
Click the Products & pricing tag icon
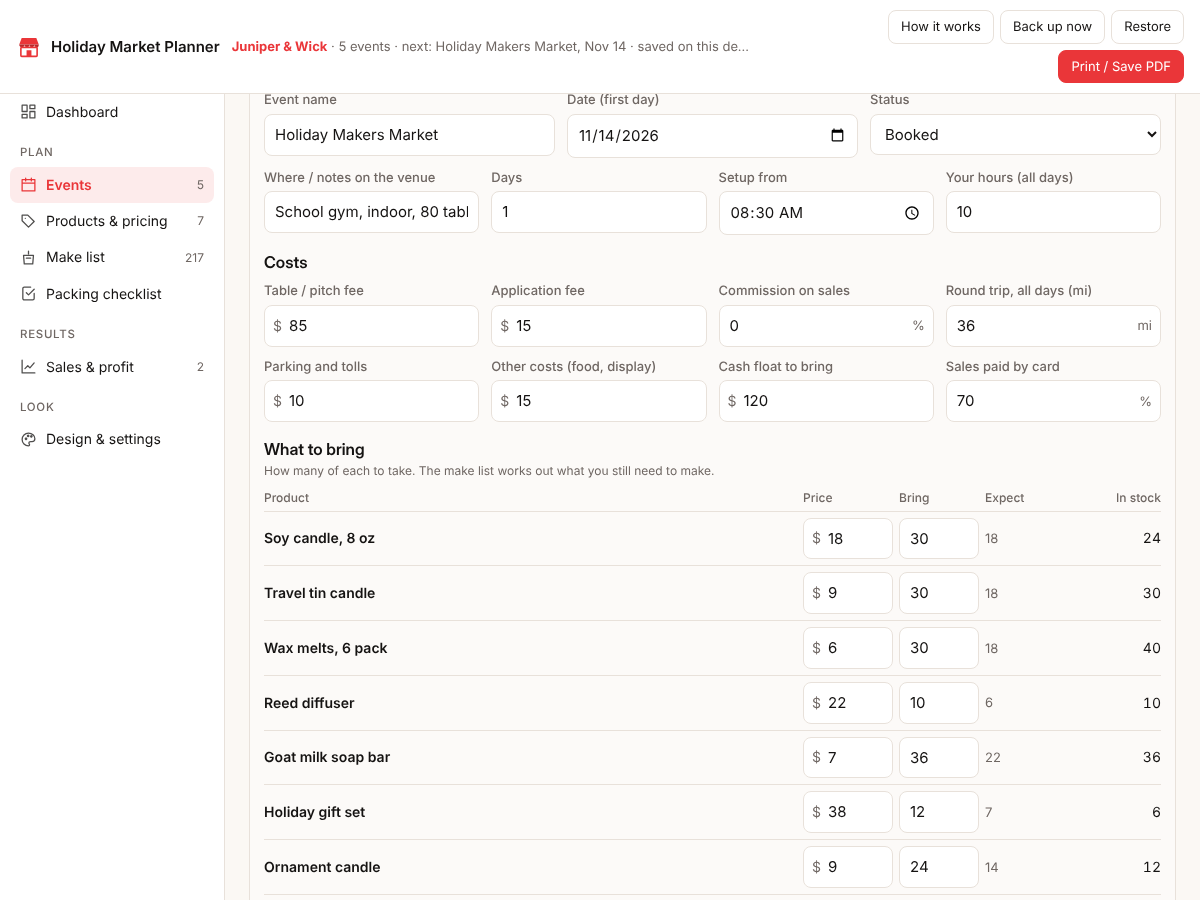click(28, 221)
